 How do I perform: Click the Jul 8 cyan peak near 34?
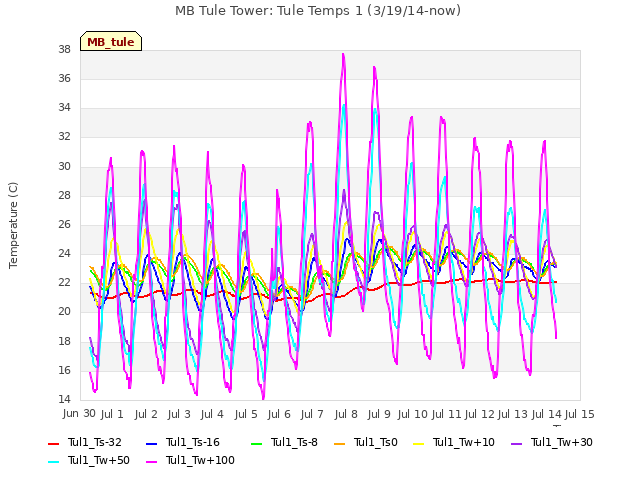pos(344,106)
